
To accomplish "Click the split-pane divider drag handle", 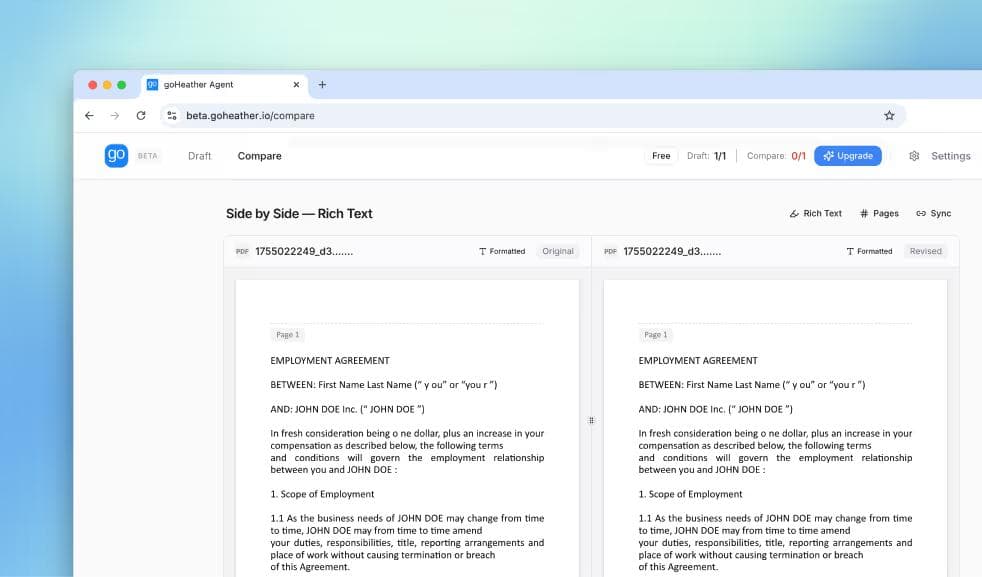I will [591, 420].
